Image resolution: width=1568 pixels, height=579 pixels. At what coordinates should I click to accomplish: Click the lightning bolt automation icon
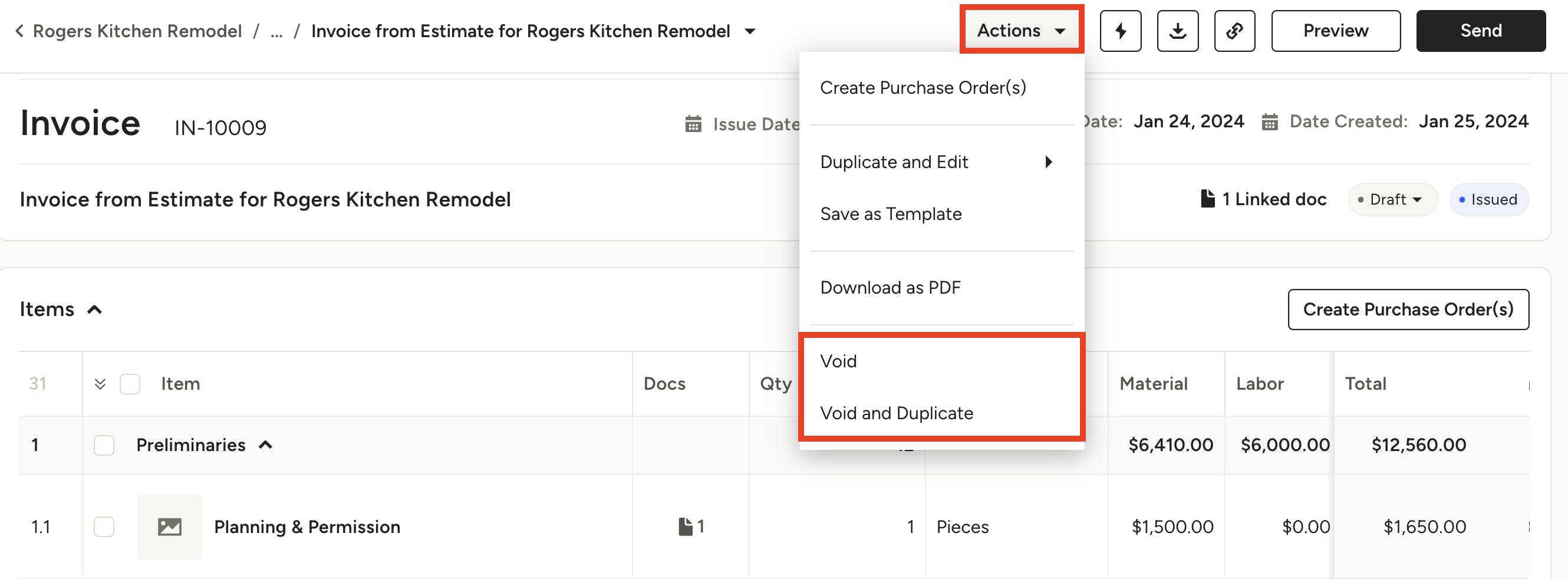[1120, 31]
